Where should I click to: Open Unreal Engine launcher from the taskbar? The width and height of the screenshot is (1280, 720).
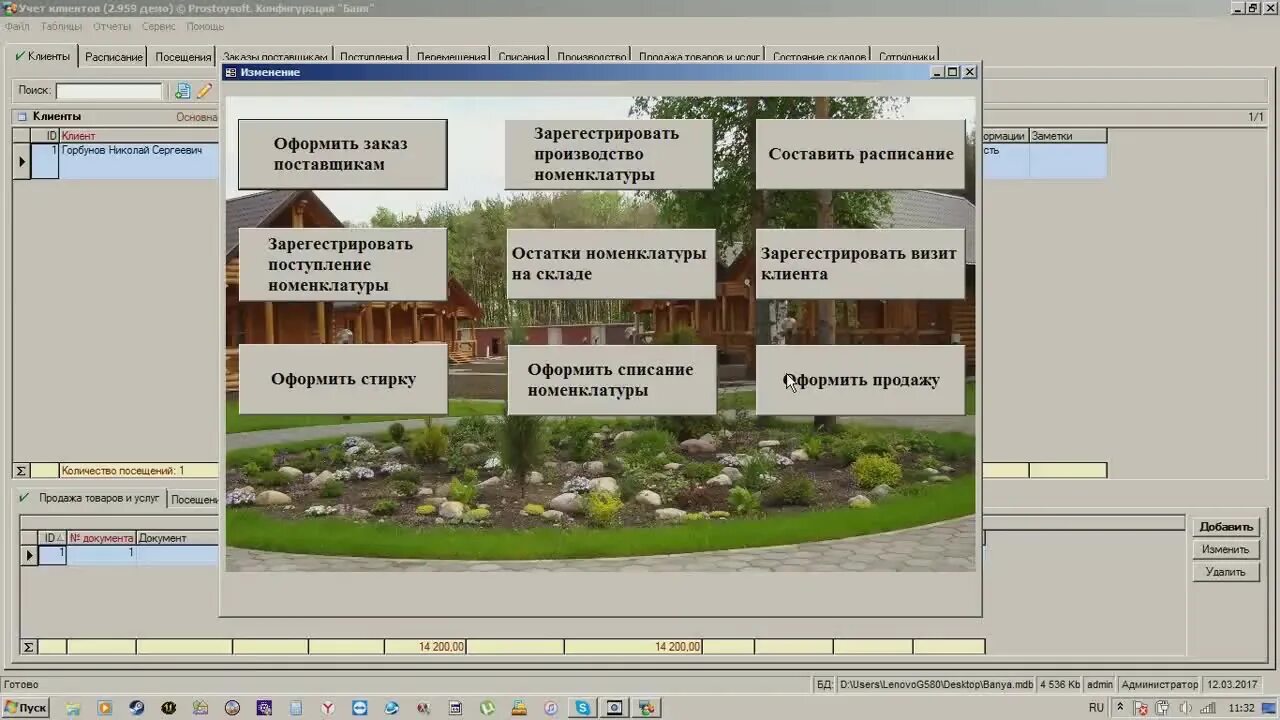click(x=169, y=708)
